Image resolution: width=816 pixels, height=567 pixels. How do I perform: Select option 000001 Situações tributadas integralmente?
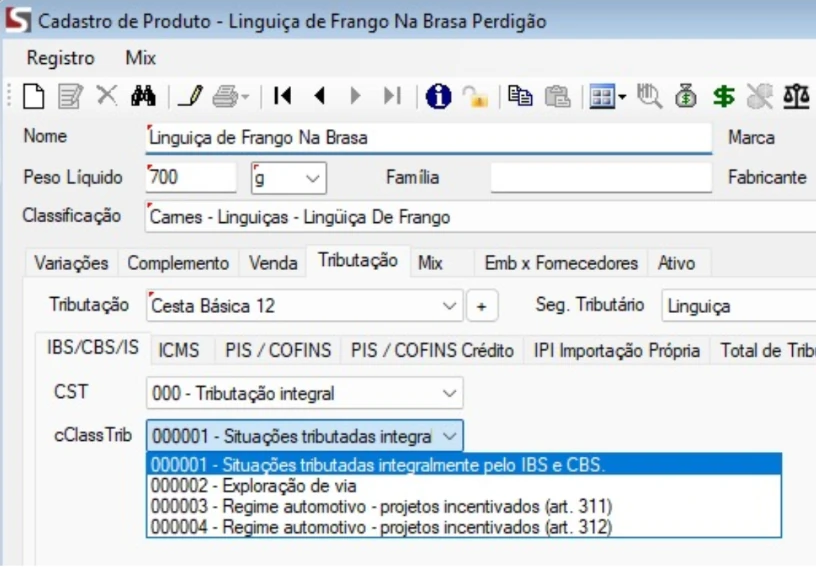coord(464,465)
